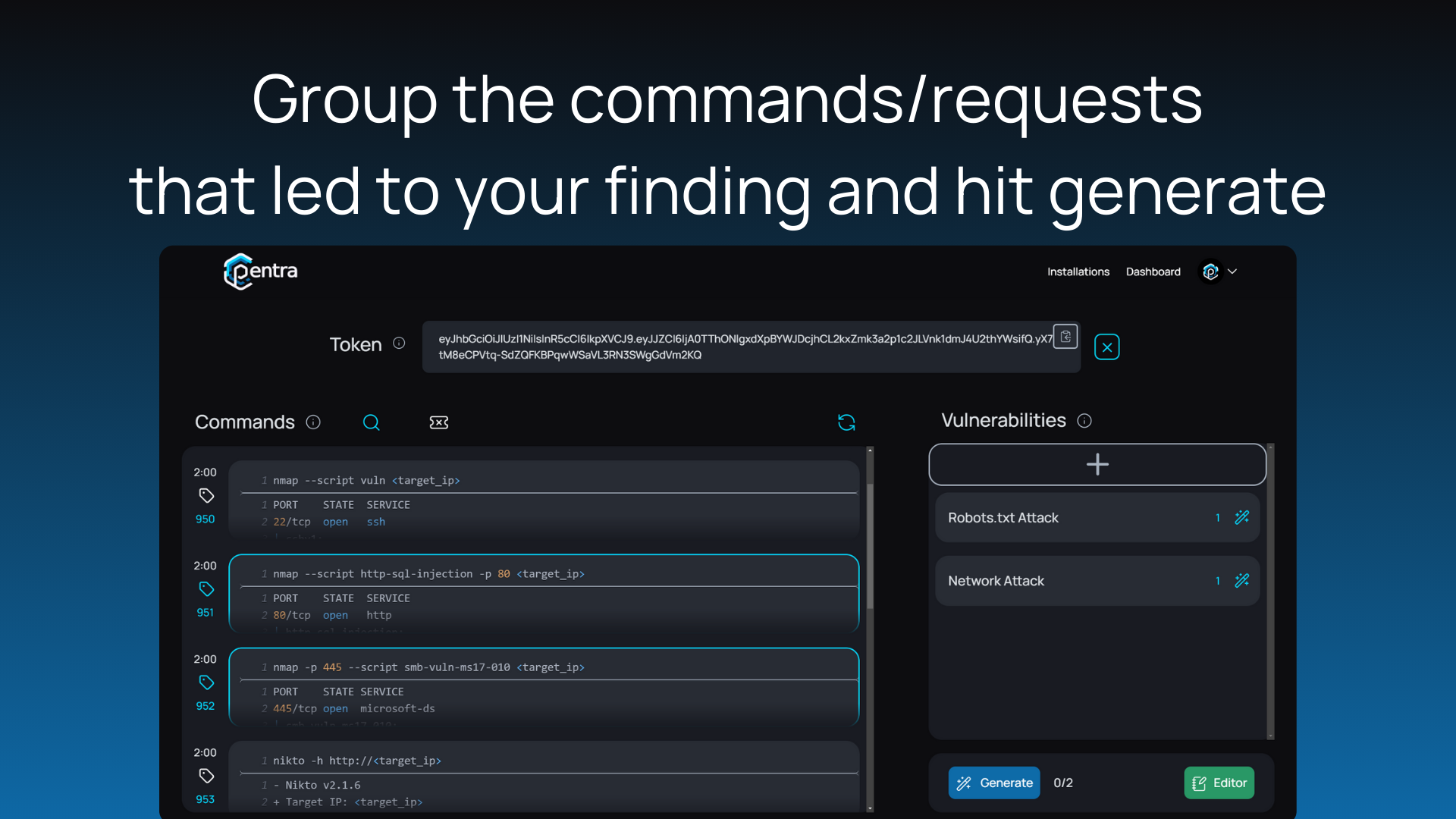Show info tooltip next to Token
Image resolution: width=1456 pixels, height=819 pixels.
click(399, 344)
